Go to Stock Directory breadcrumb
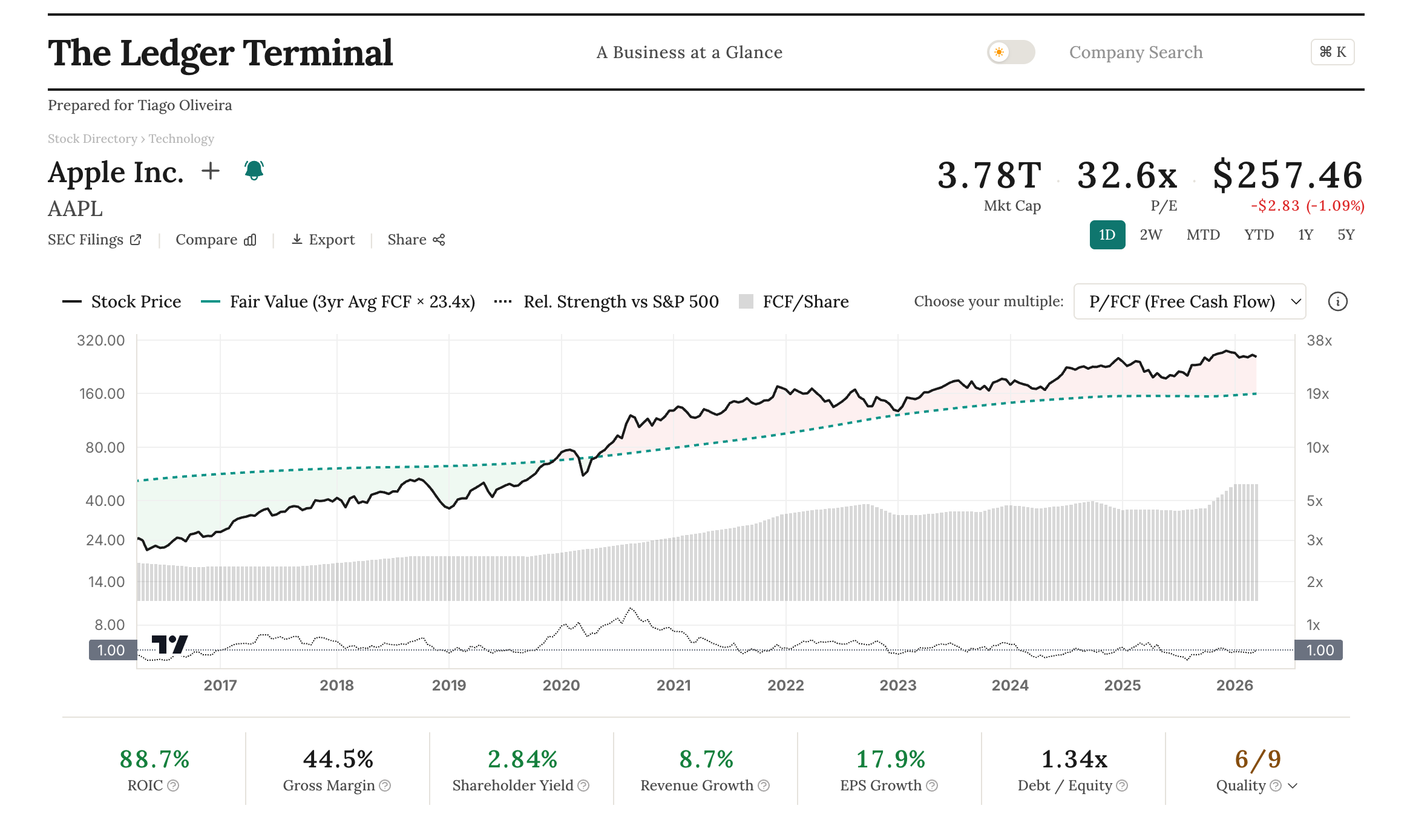Image resolution: width=1410 pixels, height=840 pixels. tap(93, 139)
